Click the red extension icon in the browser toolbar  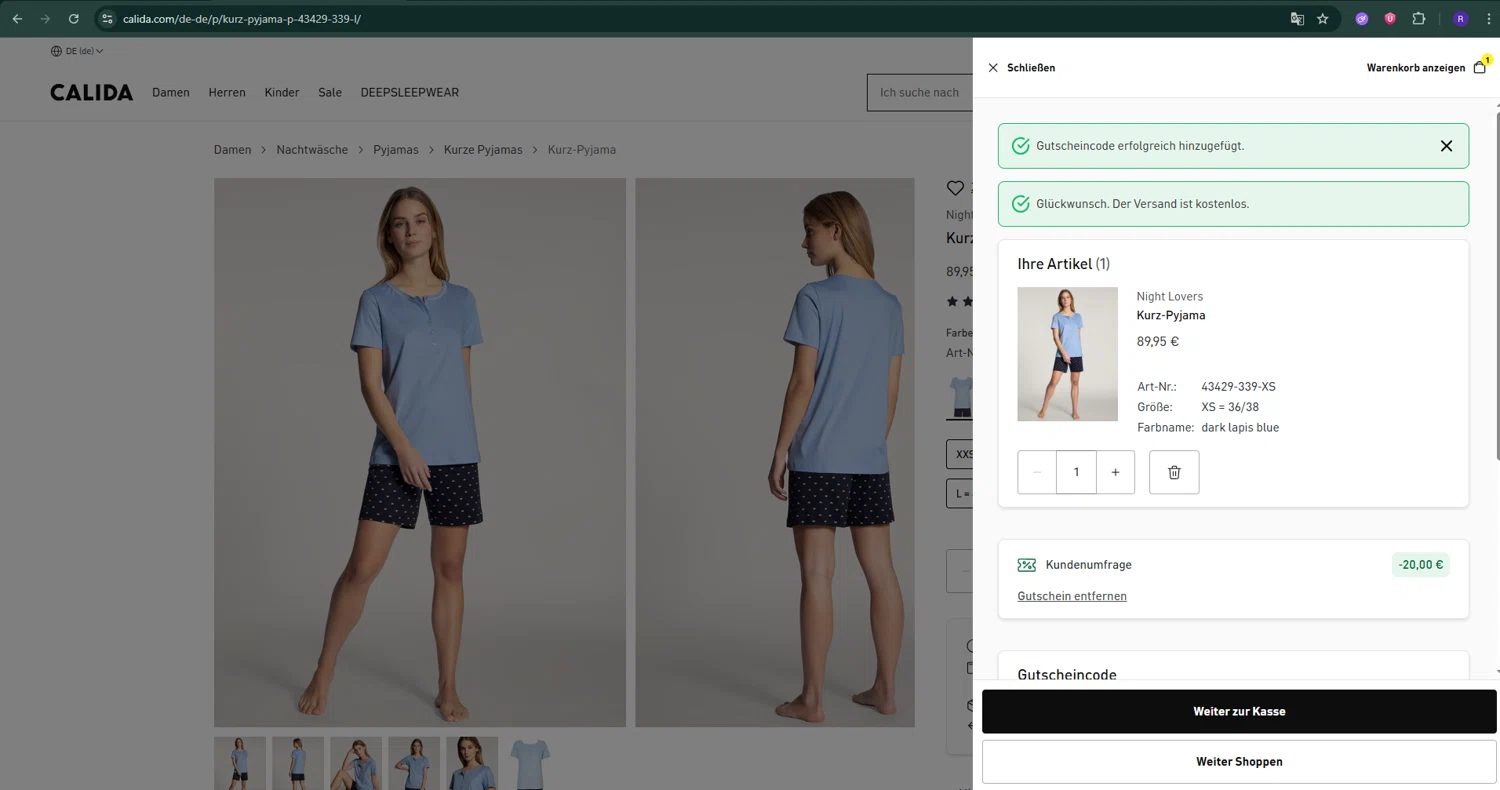(1390, 18)
